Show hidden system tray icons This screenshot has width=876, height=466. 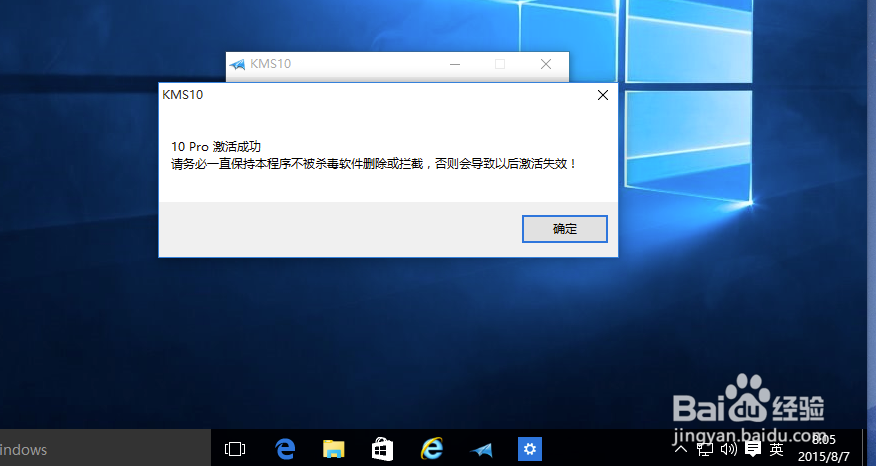[x=681, y=449]
